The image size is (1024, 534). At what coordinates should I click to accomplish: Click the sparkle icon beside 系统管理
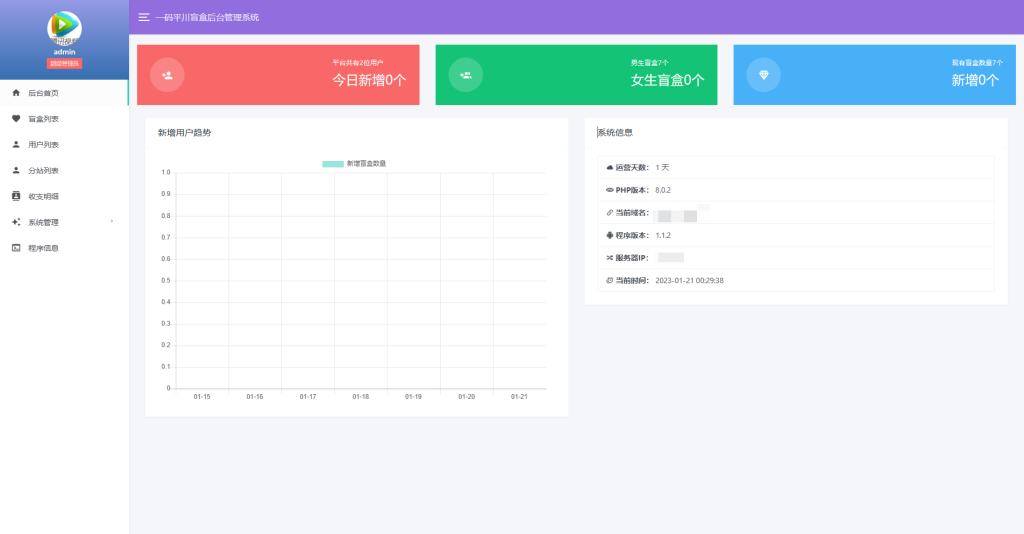tap(16, 222)
